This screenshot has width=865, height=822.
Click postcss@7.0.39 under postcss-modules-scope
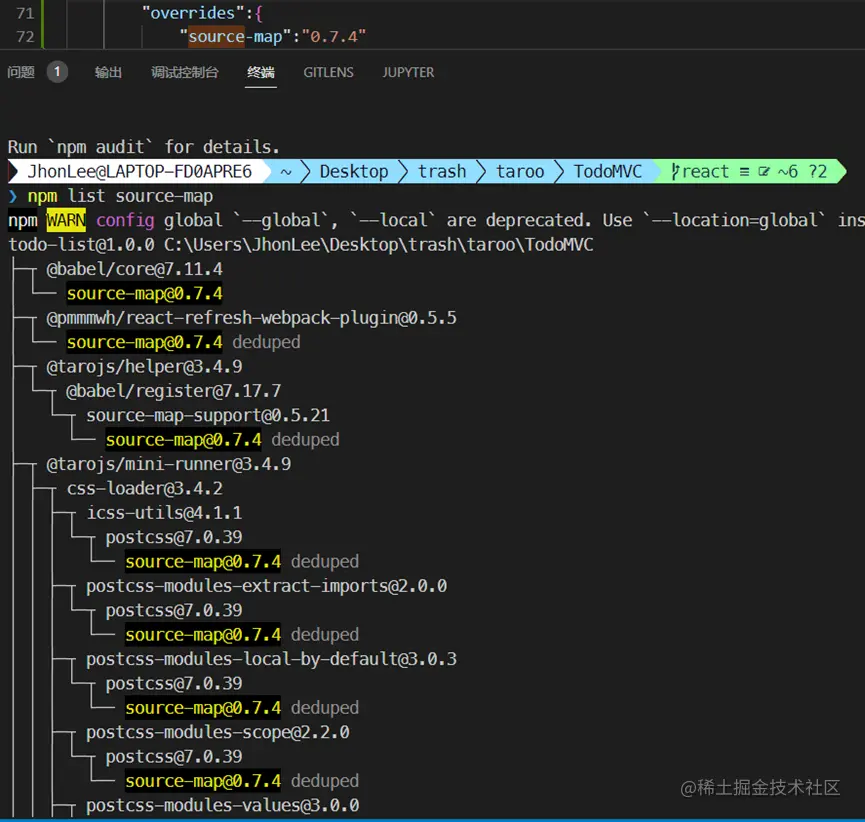pyautogui.click(x=174, y=756)
